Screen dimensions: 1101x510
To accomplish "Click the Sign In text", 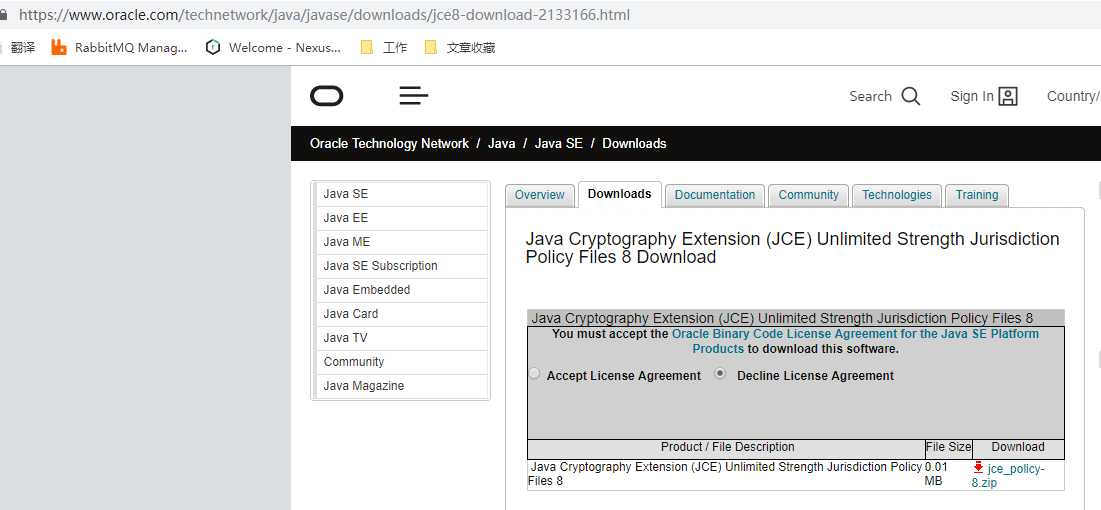I will pyautogui.click(x=972, y=96).
